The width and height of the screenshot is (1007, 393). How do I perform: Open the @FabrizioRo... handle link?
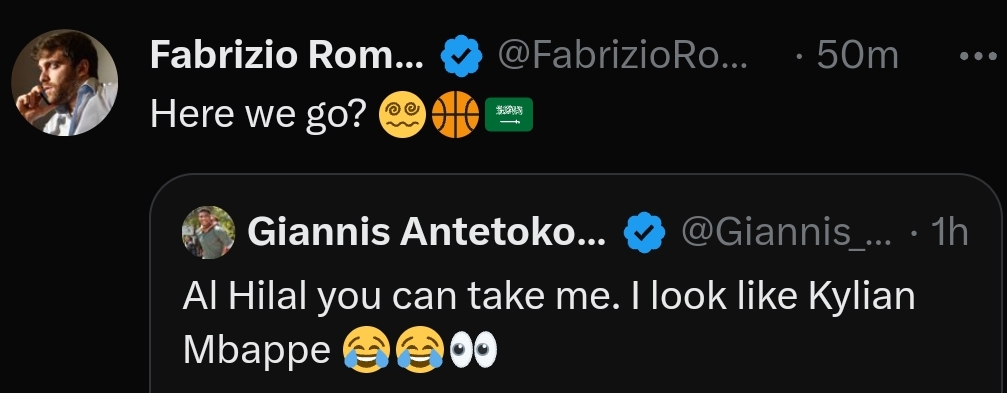click(622, 57)
